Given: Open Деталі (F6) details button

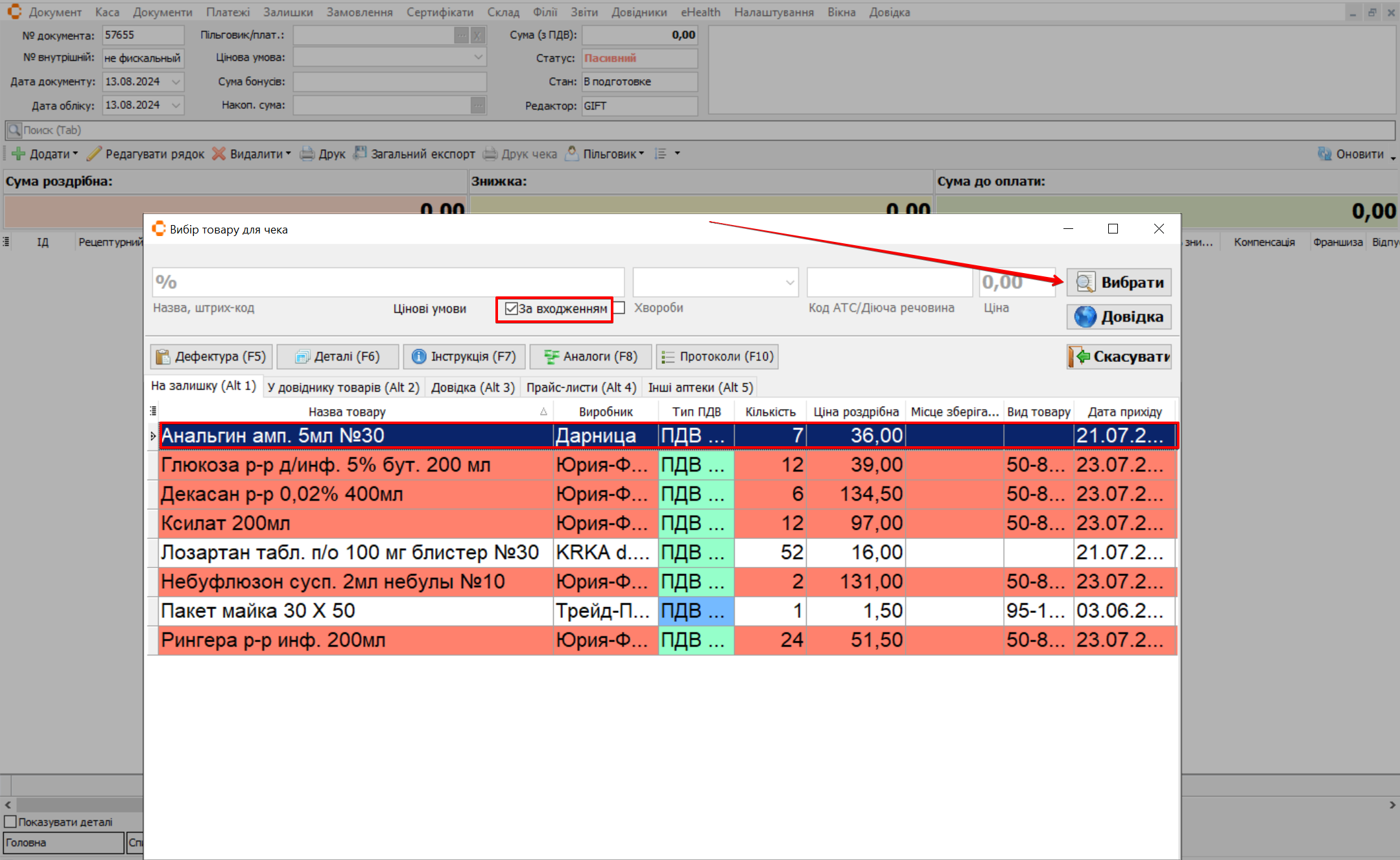Looking at the screenshot, I should coord(337,357).
